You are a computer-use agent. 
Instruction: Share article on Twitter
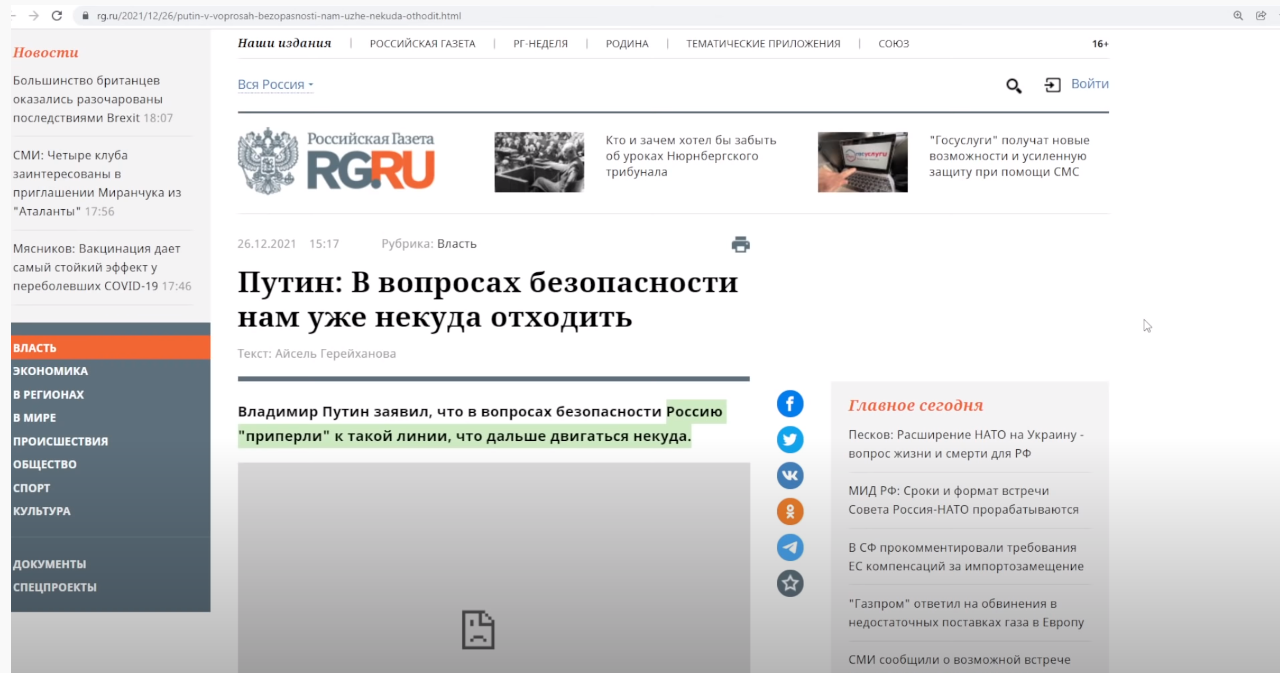pyautogui.click(x=790, y=440)
